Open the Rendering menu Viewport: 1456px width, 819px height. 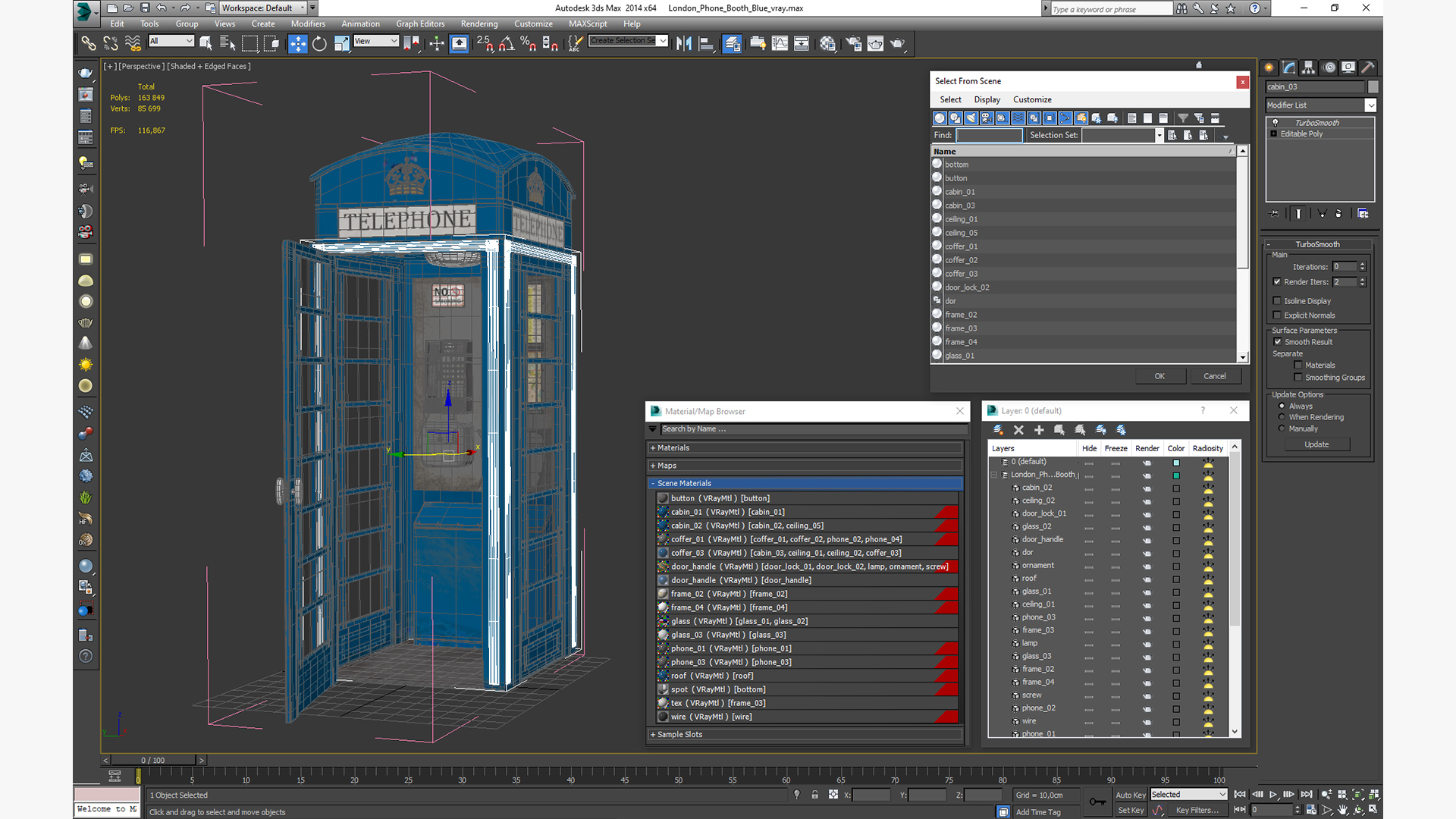point(479,24)
